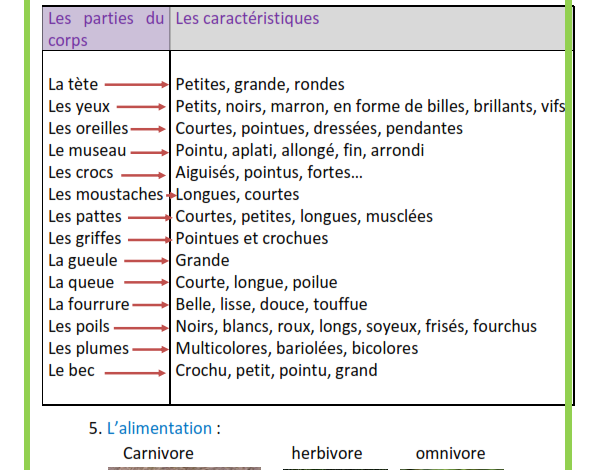The image size is (595, 470).
Task: Click 'Multicolores, bariolées, bicolores' text
Action: point(297,349)
